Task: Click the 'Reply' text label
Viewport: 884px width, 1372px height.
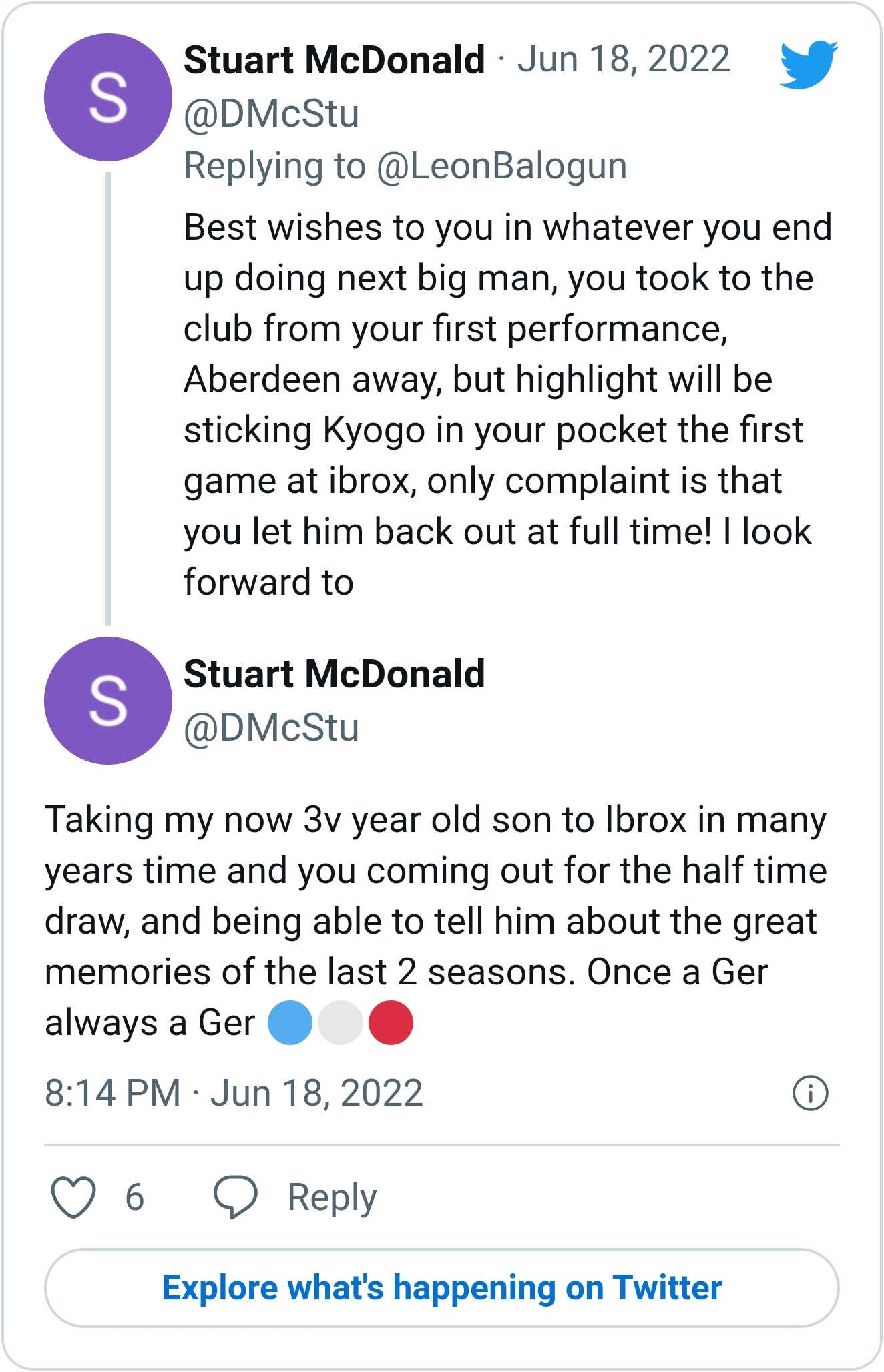Action: pyautogui.click(x=332, y=1197)
